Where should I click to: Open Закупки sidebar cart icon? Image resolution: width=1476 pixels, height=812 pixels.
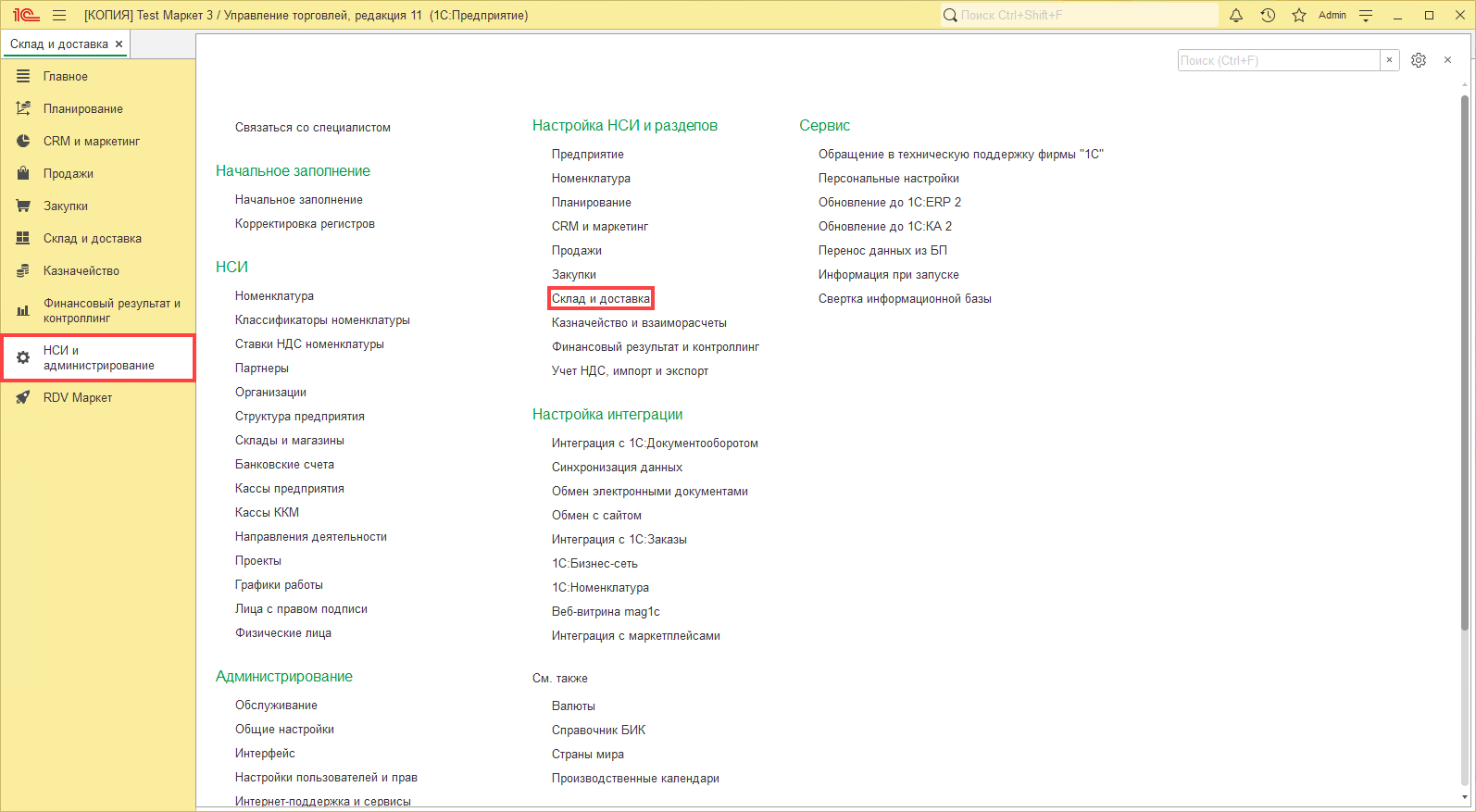pos(23,206)
